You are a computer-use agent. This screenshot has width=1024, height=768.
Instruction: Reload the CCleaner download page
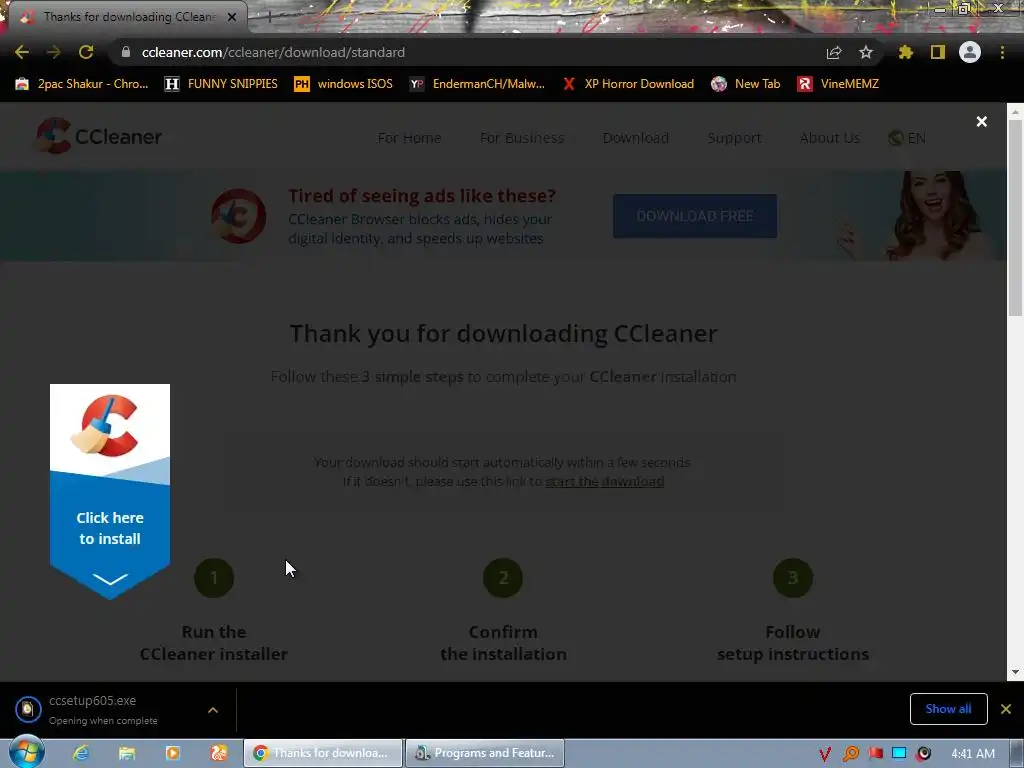click(86, 52)
